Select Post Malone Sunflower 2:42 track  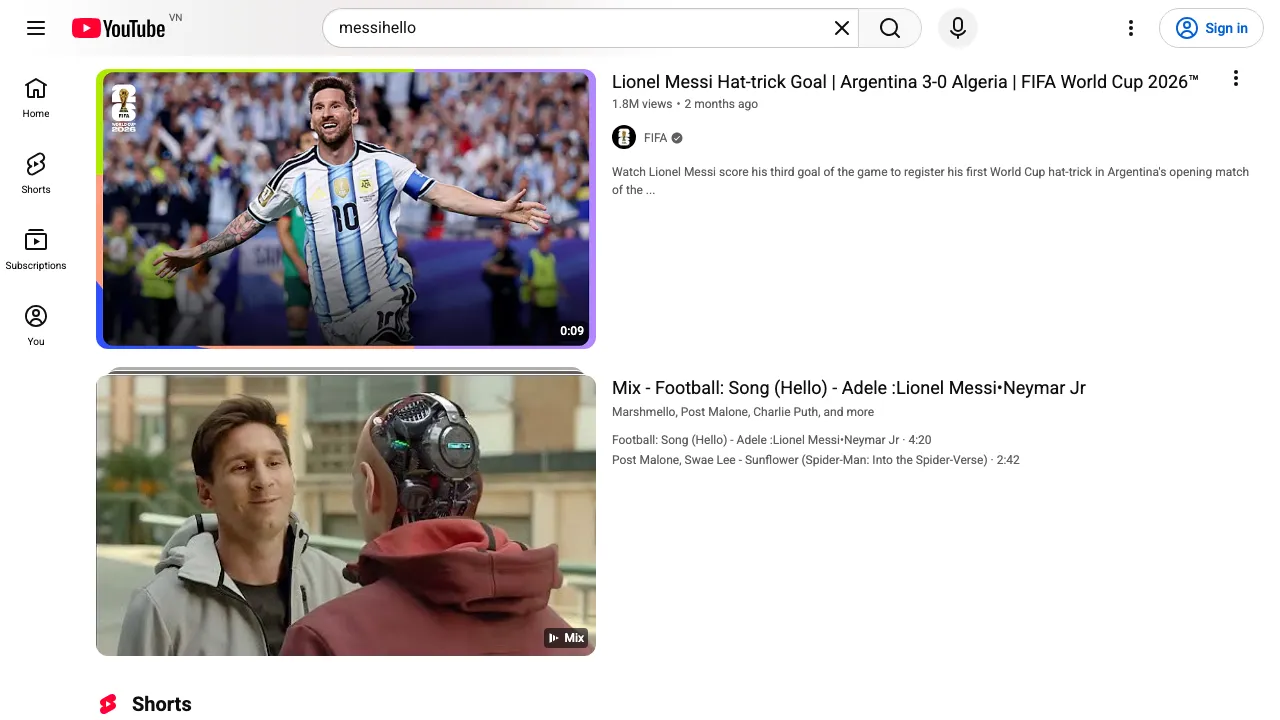(816, 460)
